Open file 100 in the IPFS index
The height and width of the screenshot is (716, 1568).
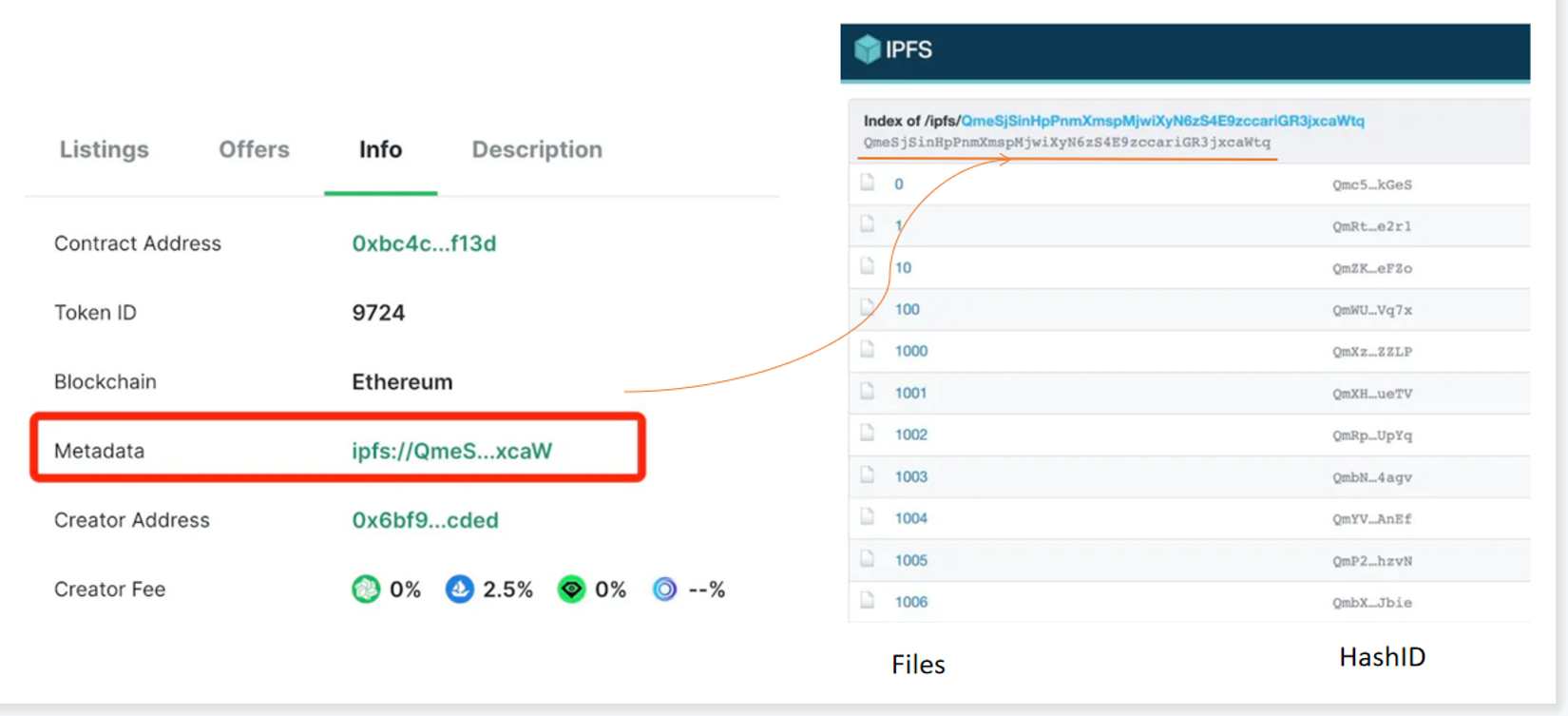907,309
